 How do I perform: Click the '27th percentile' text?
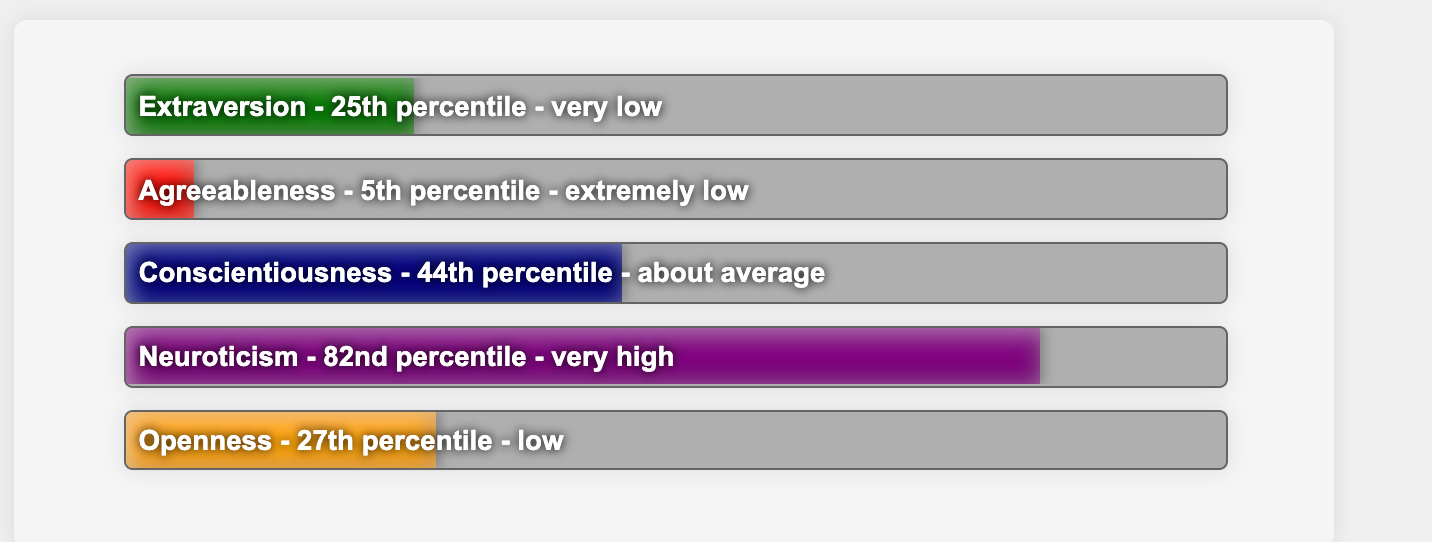click(x=395, y=441)
